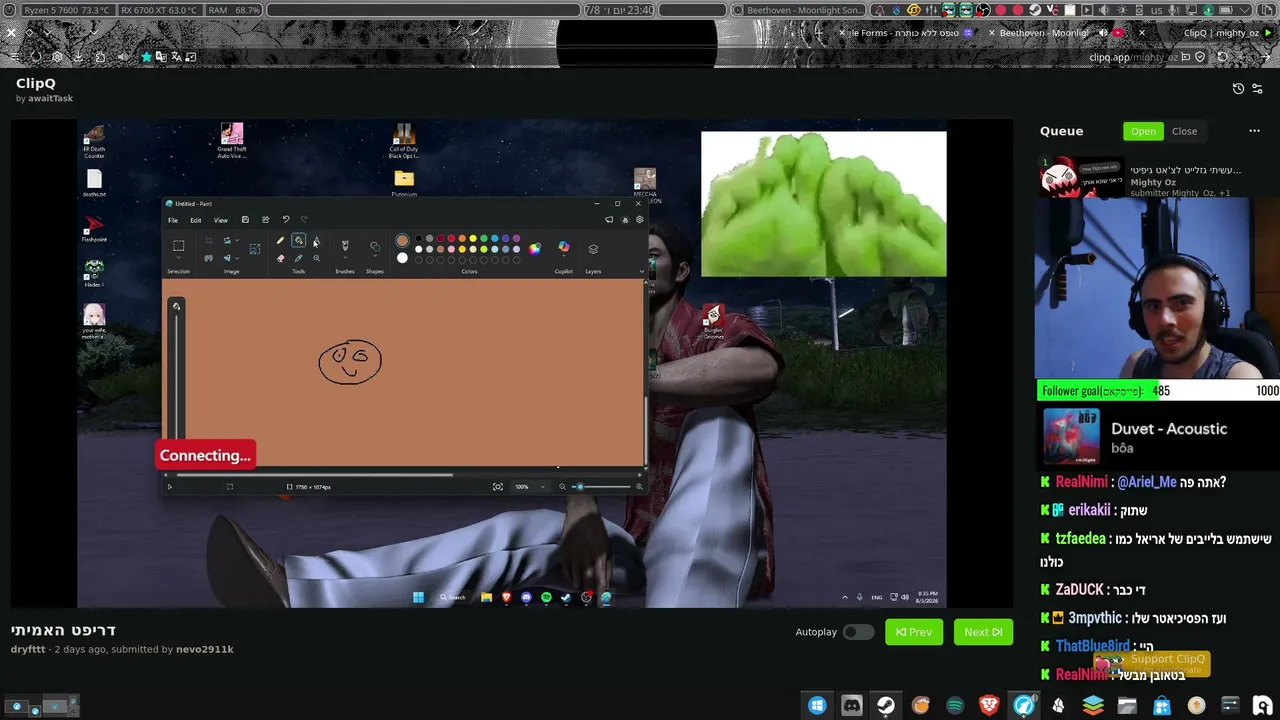The width and height of the screenshot is (1280, 720).
Task: Open Discord from the taskbar
Action: (852, 706)
